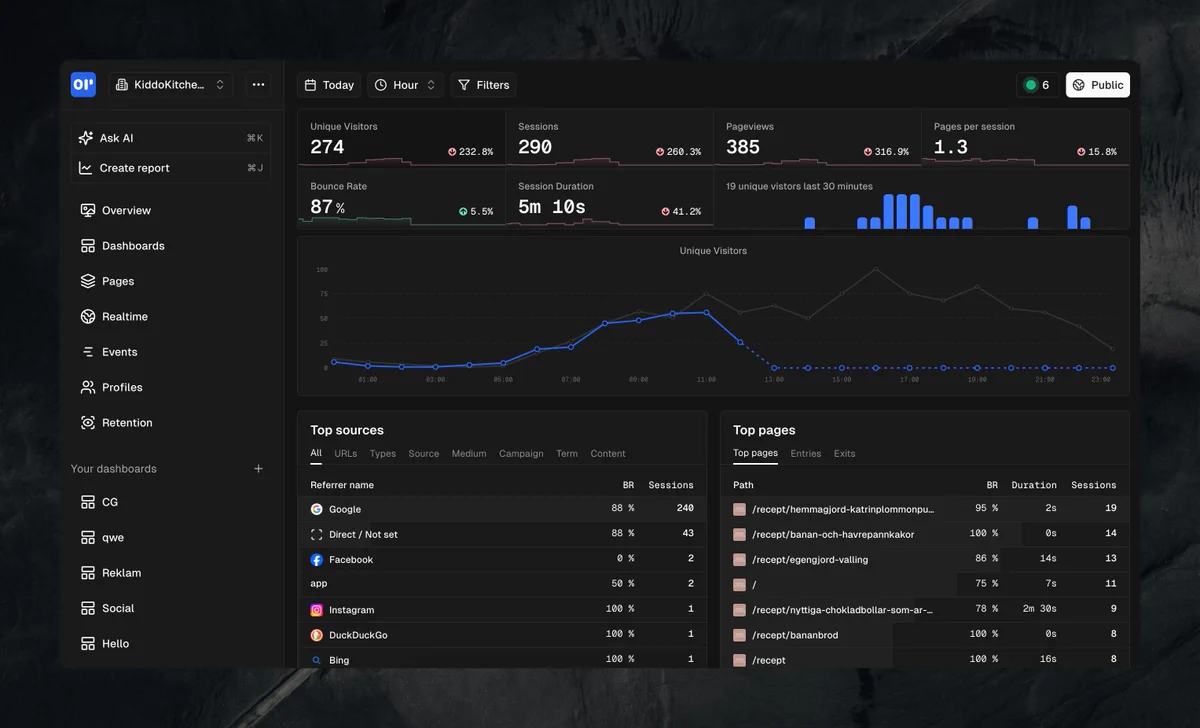Viewport: 1200px width, 728px height.
Task: Click the Direct / Not set source icon
Action: [317, 535]
